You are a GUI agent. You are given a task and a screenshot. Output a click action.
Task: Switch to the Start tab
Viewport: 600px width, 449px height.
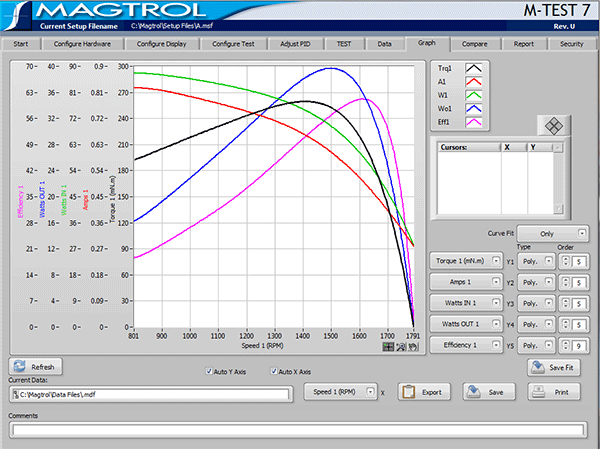point(21,44)
